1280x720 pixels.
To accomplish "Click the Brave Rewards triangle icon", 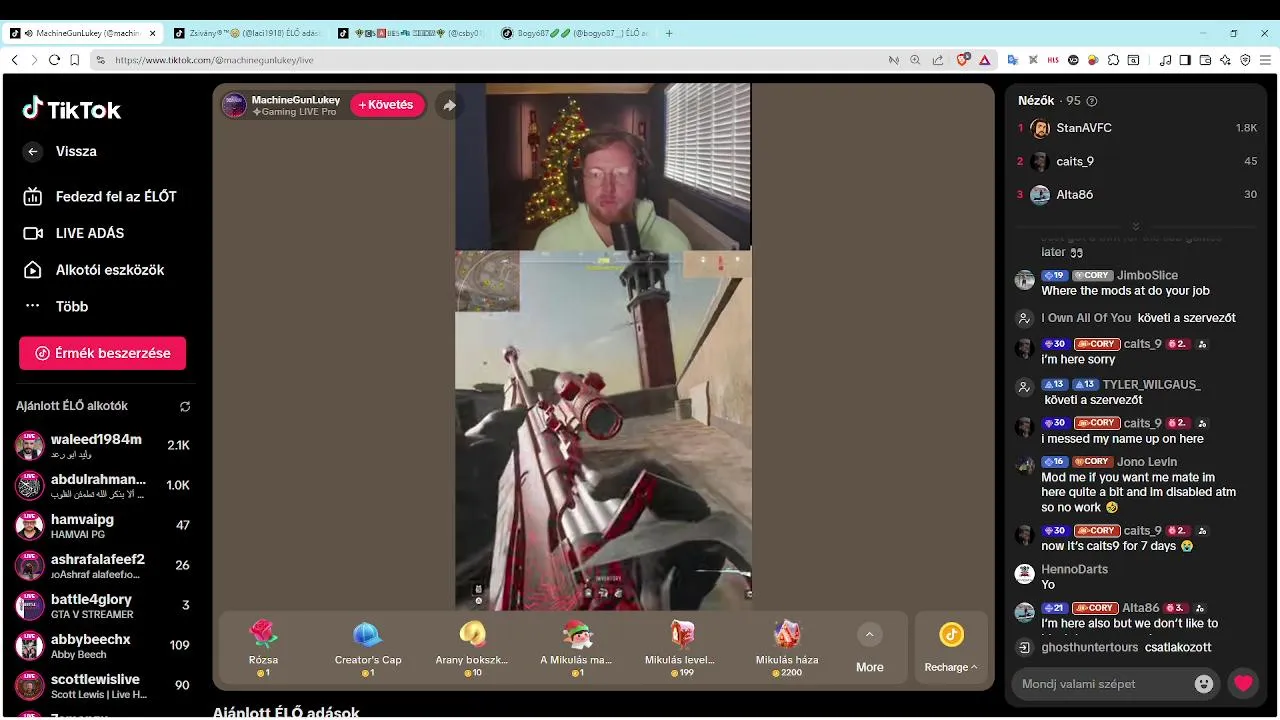I will (x=985, y=60).
